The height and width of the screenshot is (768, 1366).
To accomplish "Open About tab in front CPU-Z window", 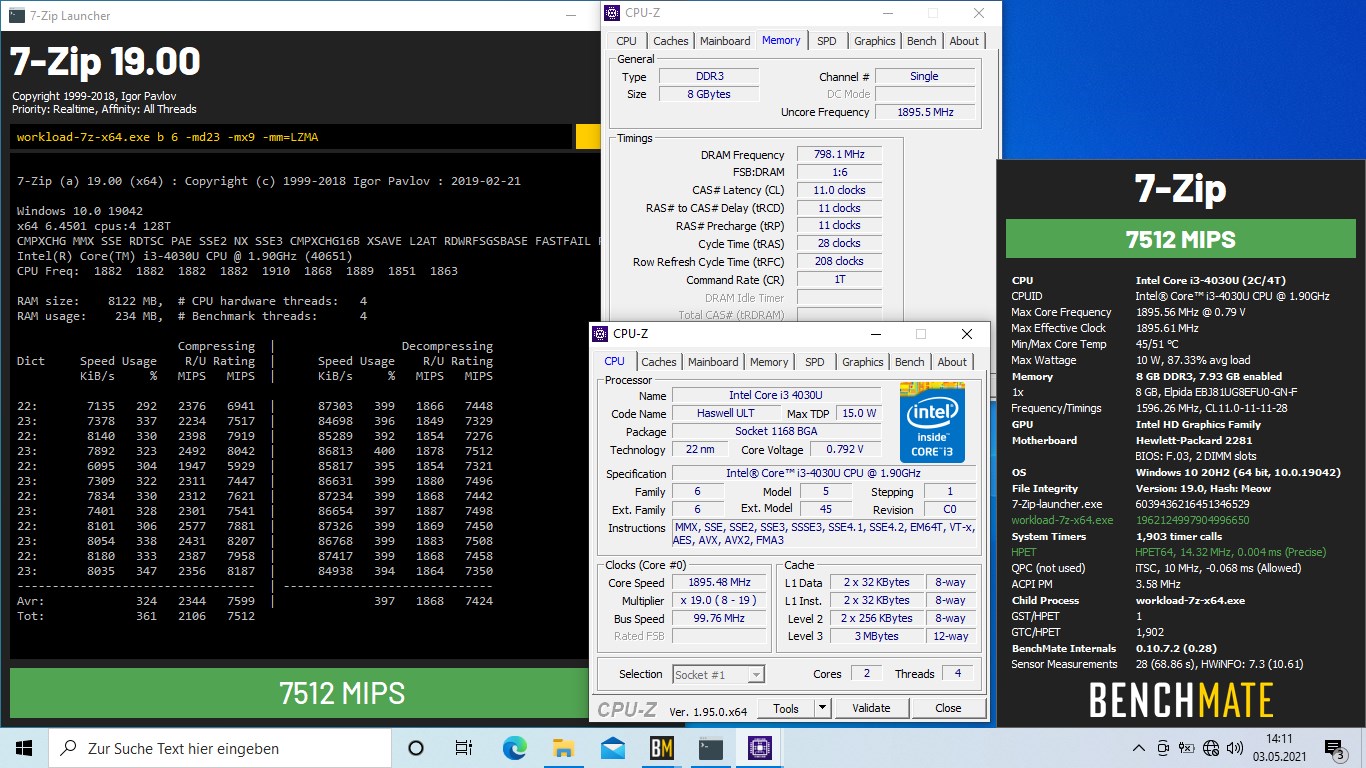I will [x=952, y=362].
